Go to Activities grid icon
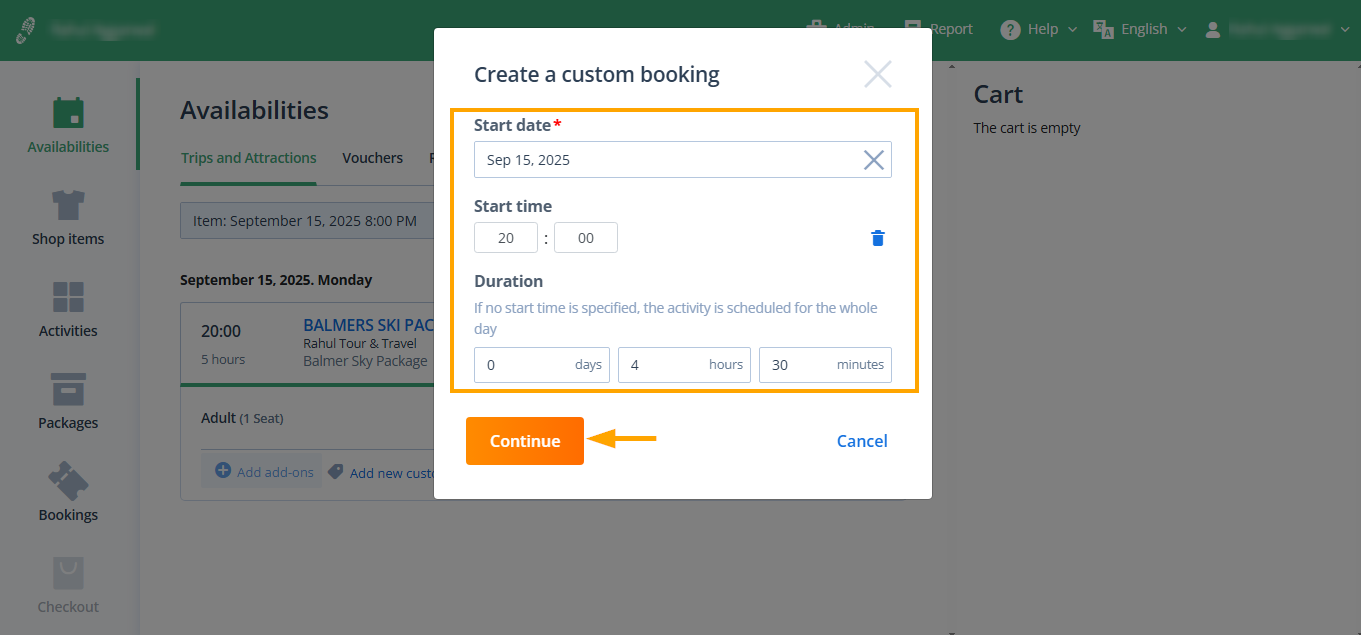The height and width of the screenshot is (635, 1361). [68, 299]
